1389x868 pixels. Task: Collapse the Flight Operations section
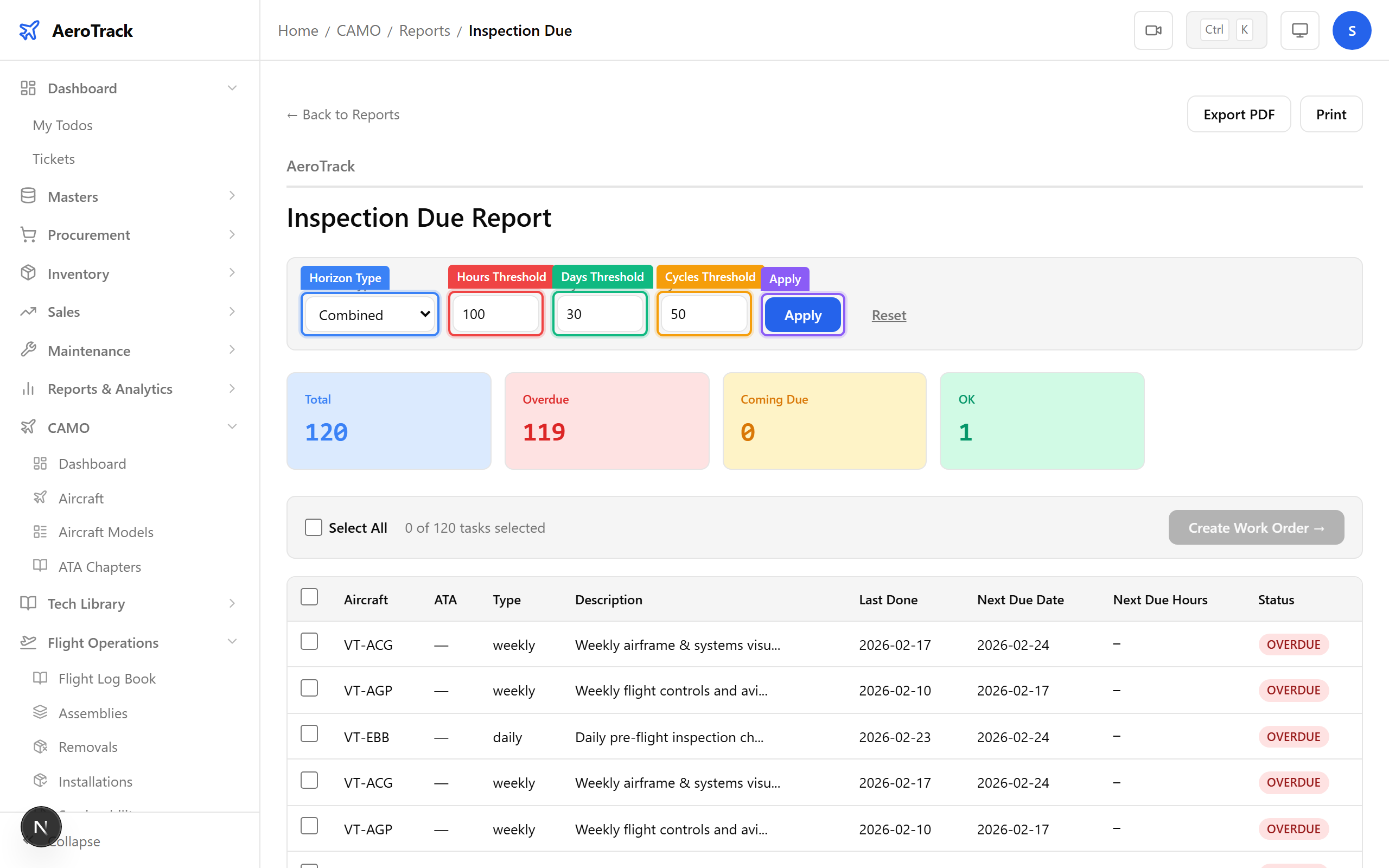(231, 641)
